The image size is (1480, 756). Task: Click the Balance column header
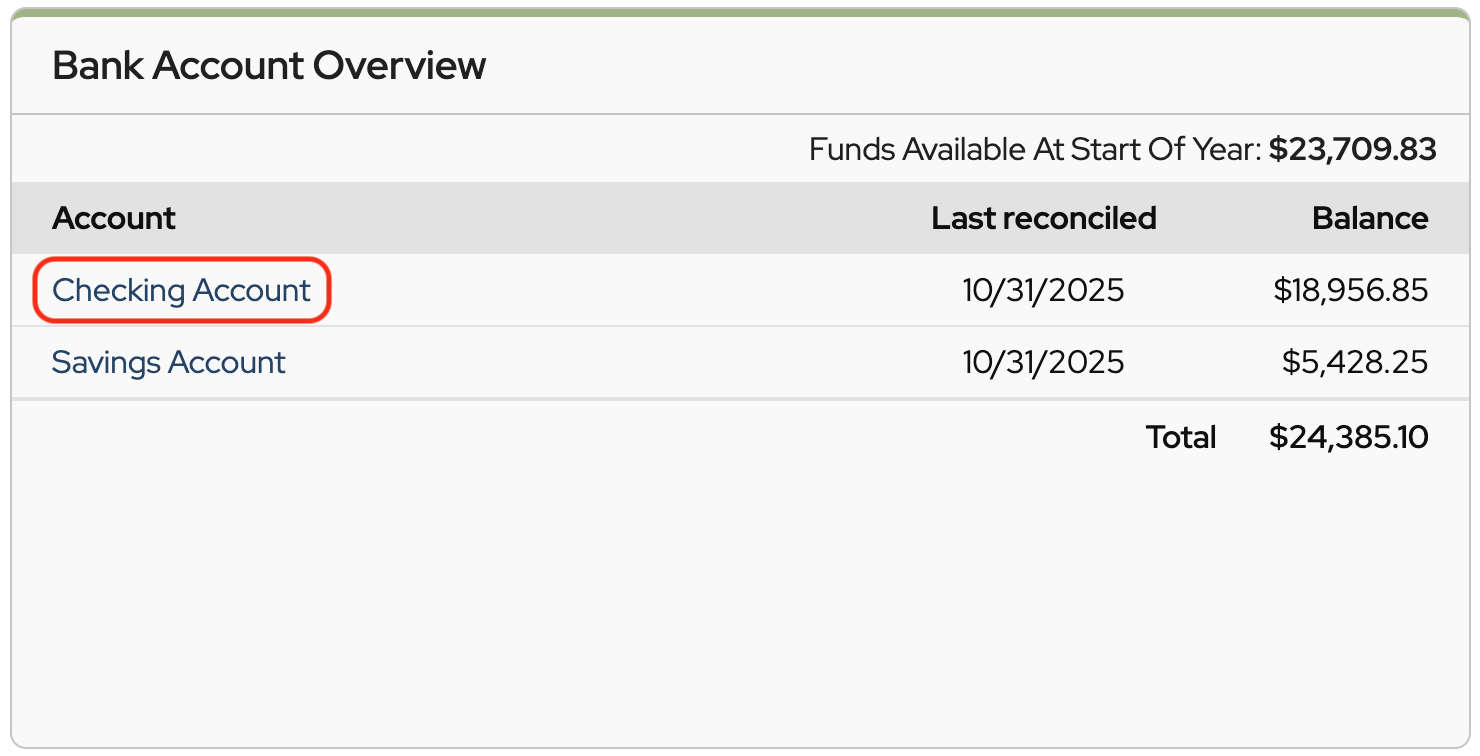tap(1369, 218)
